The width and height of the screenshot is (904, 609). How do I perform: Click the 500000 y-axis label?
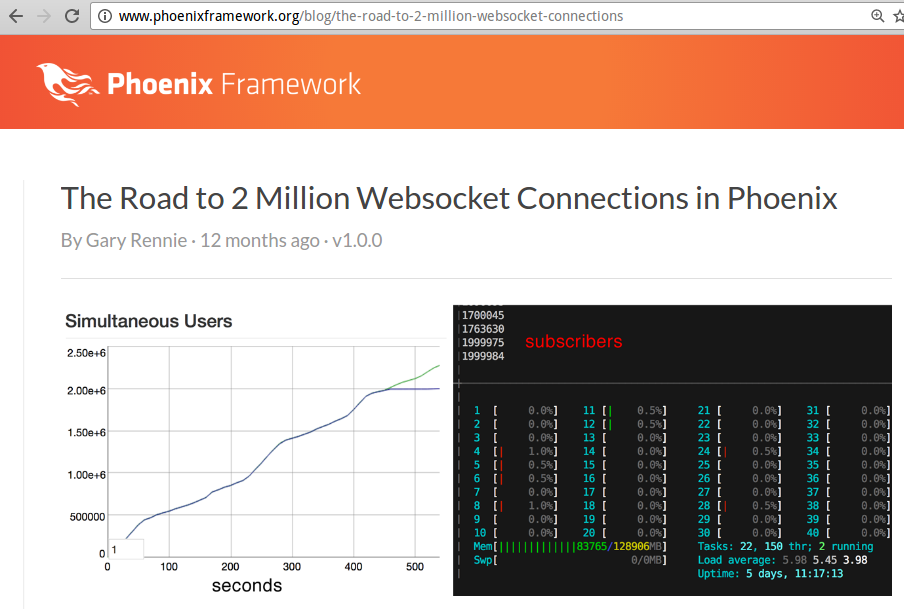point(88,517)
